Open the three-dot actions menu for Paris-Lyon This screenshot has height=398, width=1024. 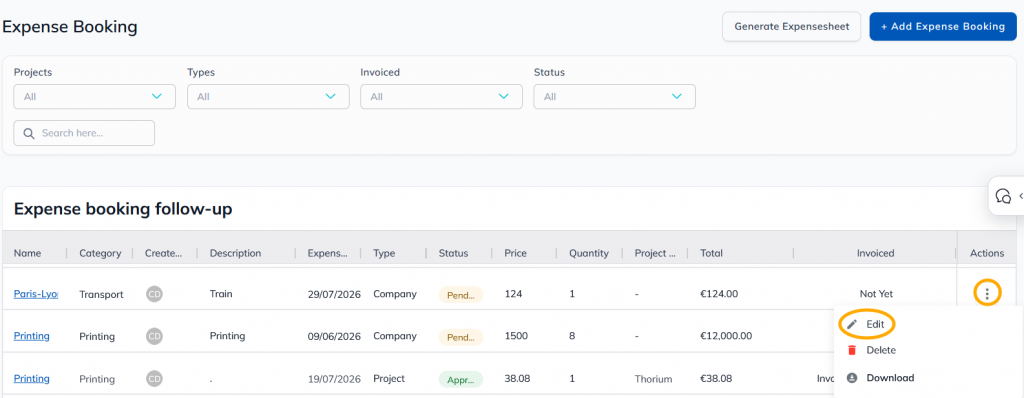tap(987, 293)
